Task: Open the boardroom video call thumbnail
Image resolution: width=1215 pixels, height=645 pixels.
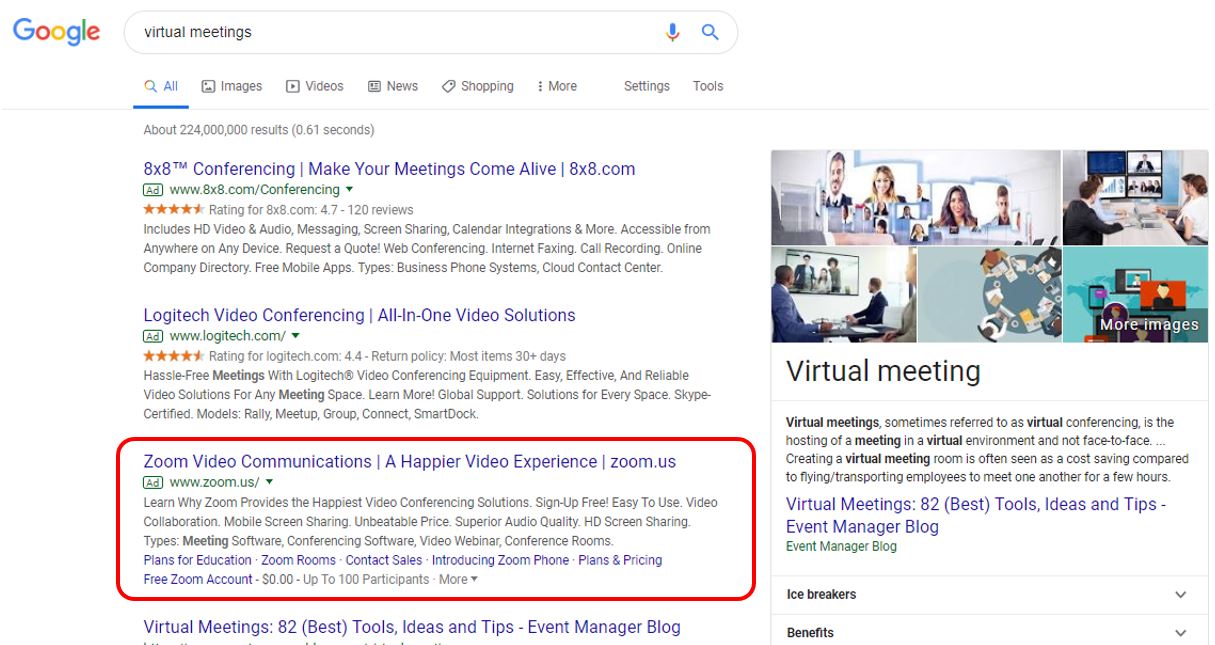Action: 844,295
